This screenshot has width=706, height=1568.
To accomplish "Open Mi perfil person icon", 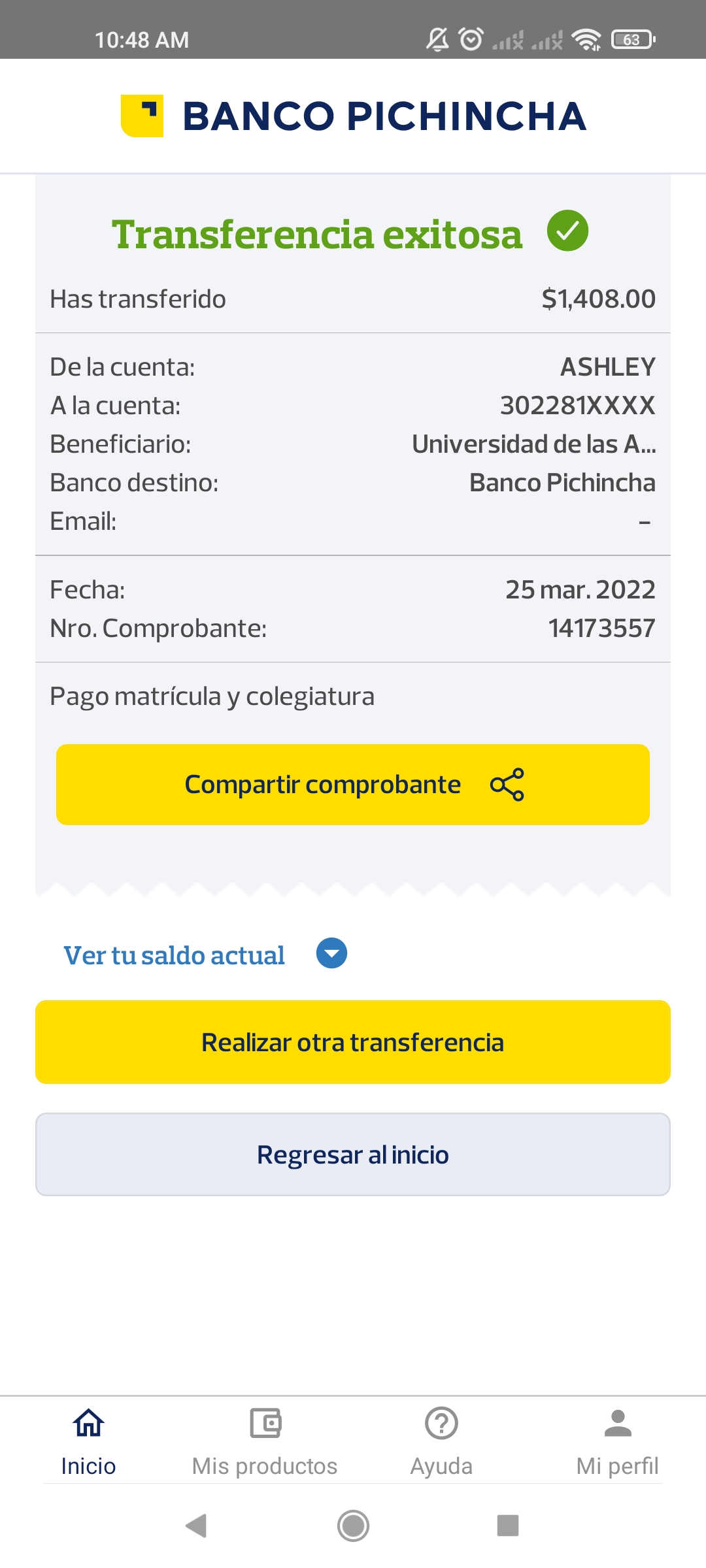I will [x=618, y=1422].
